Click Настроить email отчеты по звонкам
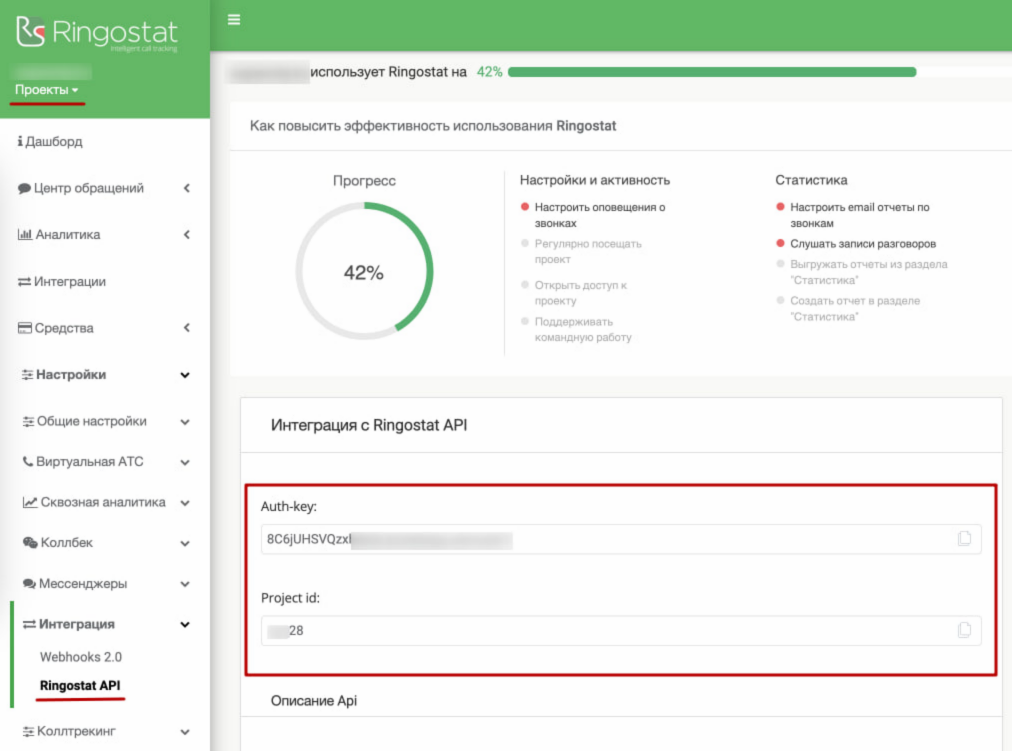 [860, 215]
